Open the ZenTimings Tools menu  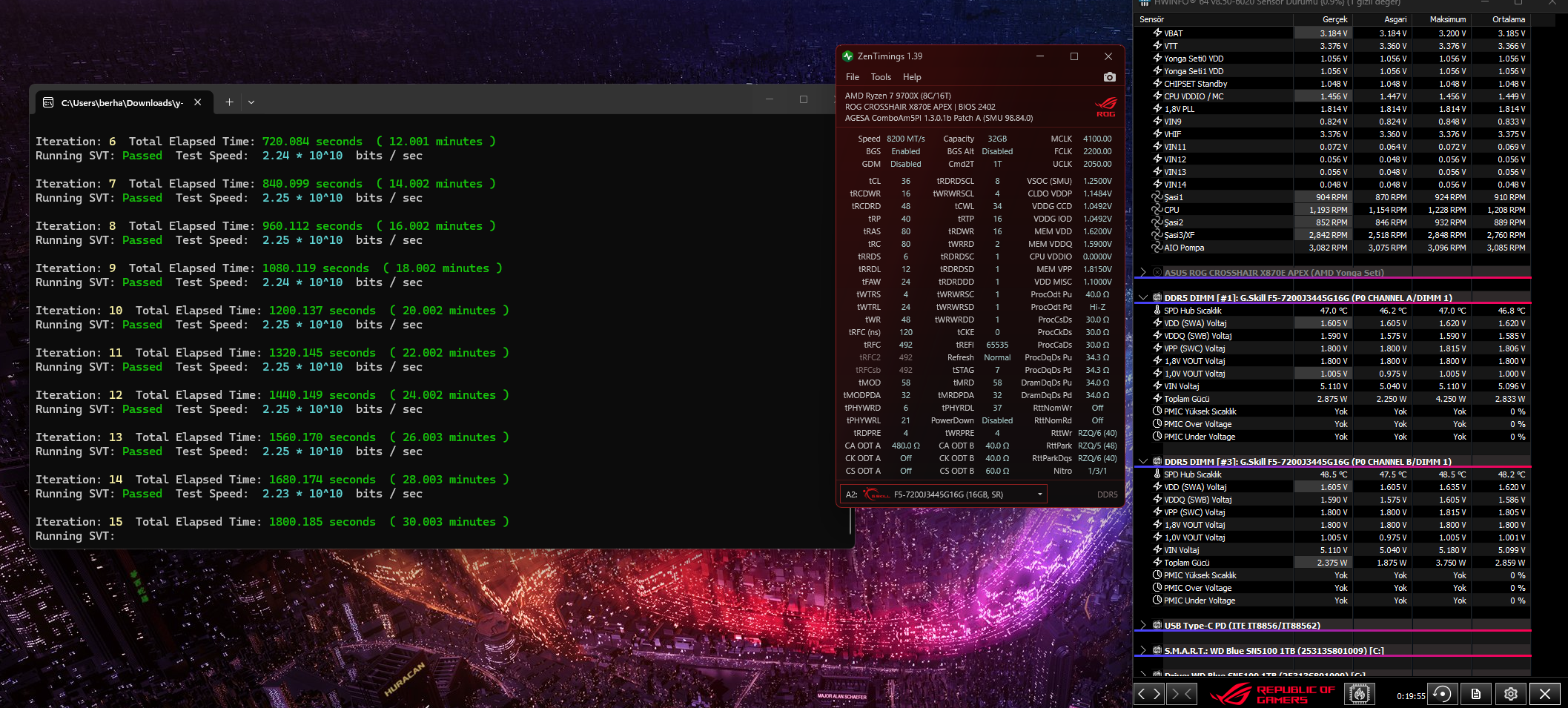(x=881, y=77)
